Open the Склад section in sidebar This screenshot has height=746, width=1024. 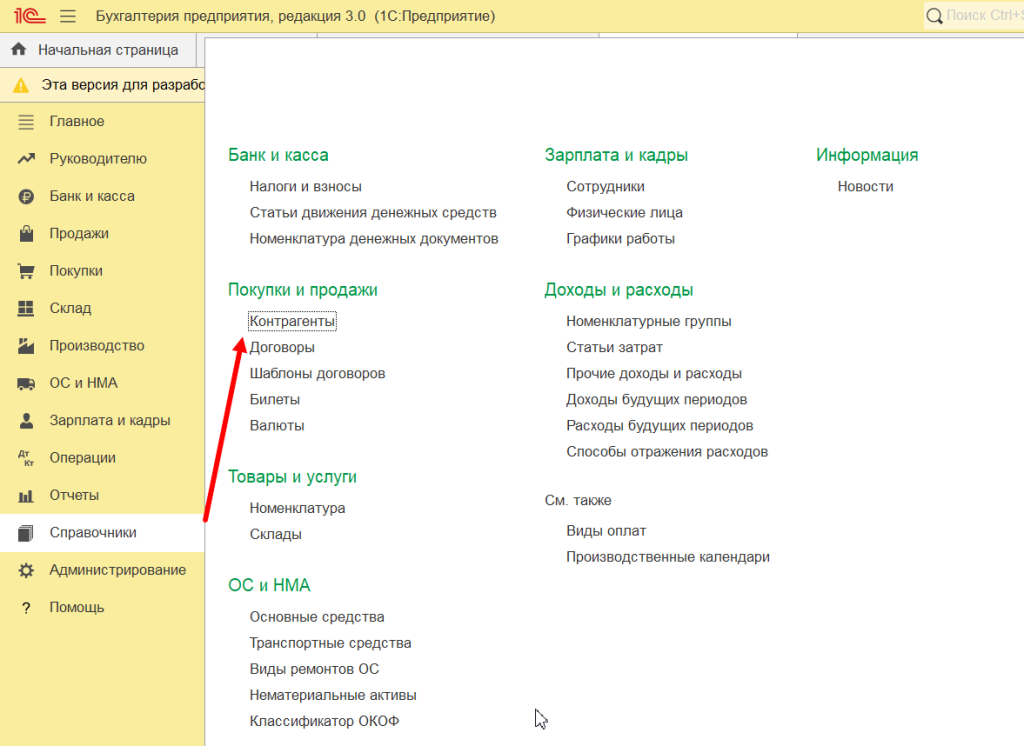[x=70, y=308]
